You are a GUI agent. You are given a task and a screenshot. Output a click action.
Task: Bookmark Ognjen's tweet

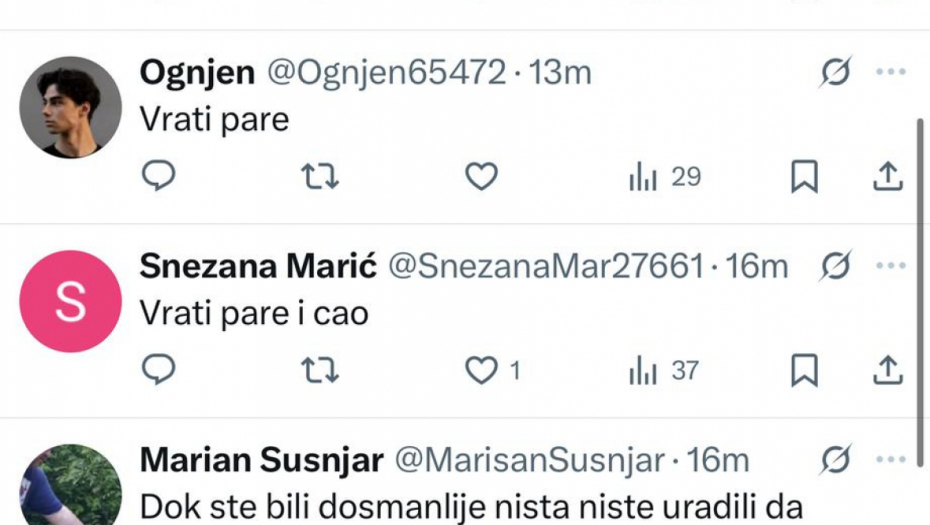pos(804,177)
